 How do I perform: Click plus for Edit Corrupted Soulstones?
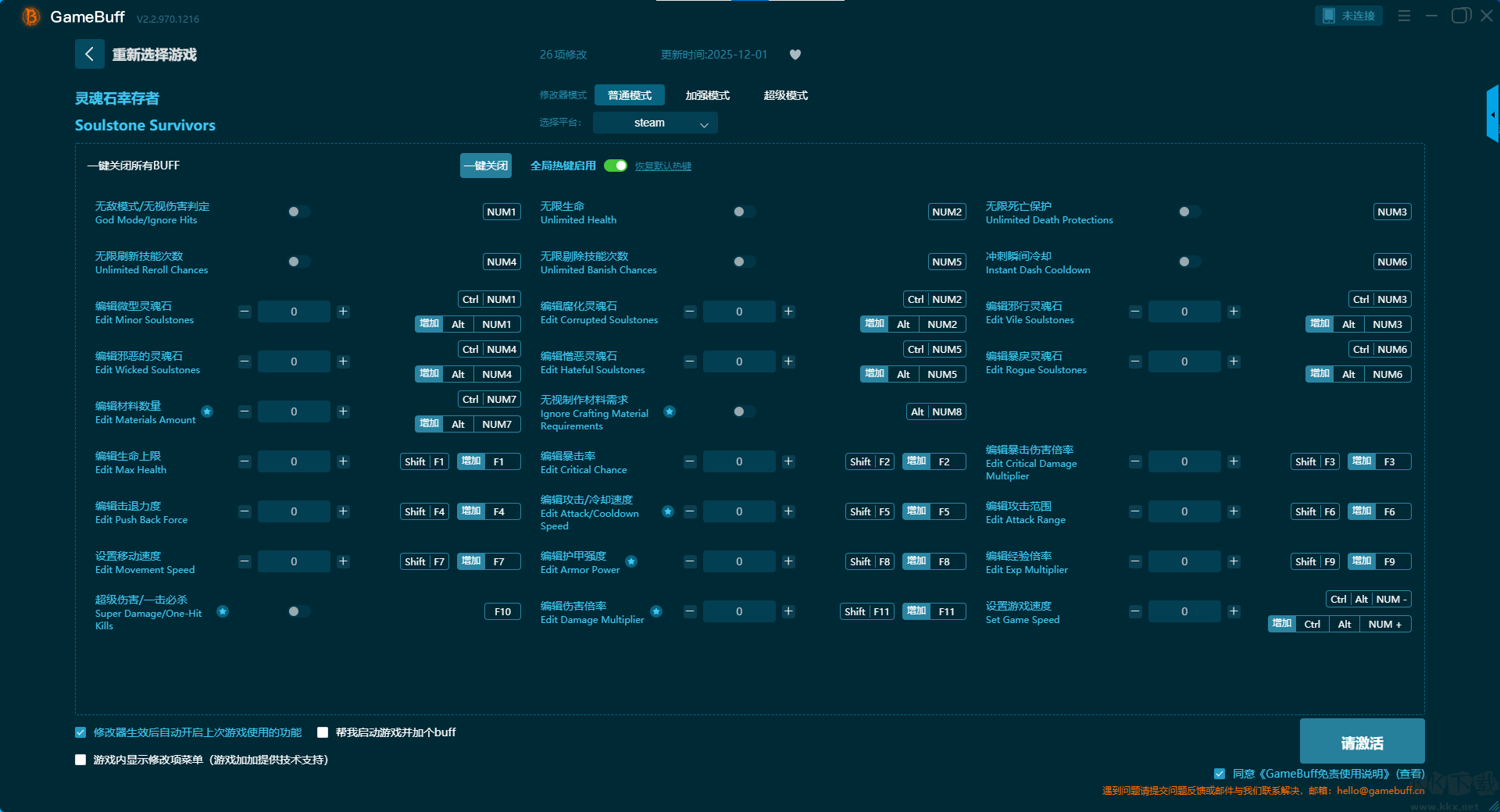(x=788, y=312)
